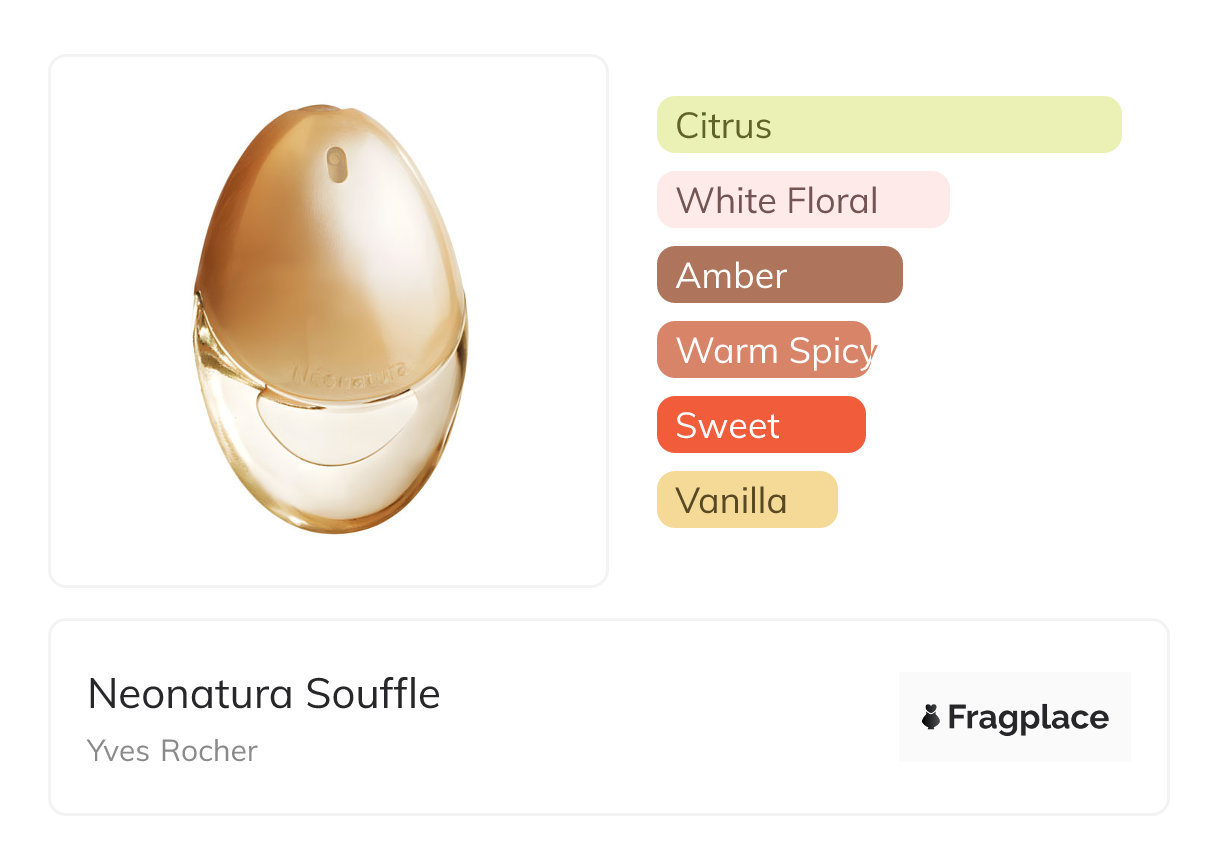Open the Neonatura Souffle title
This screenshot has height=864, width=1218.
point(264,693)
